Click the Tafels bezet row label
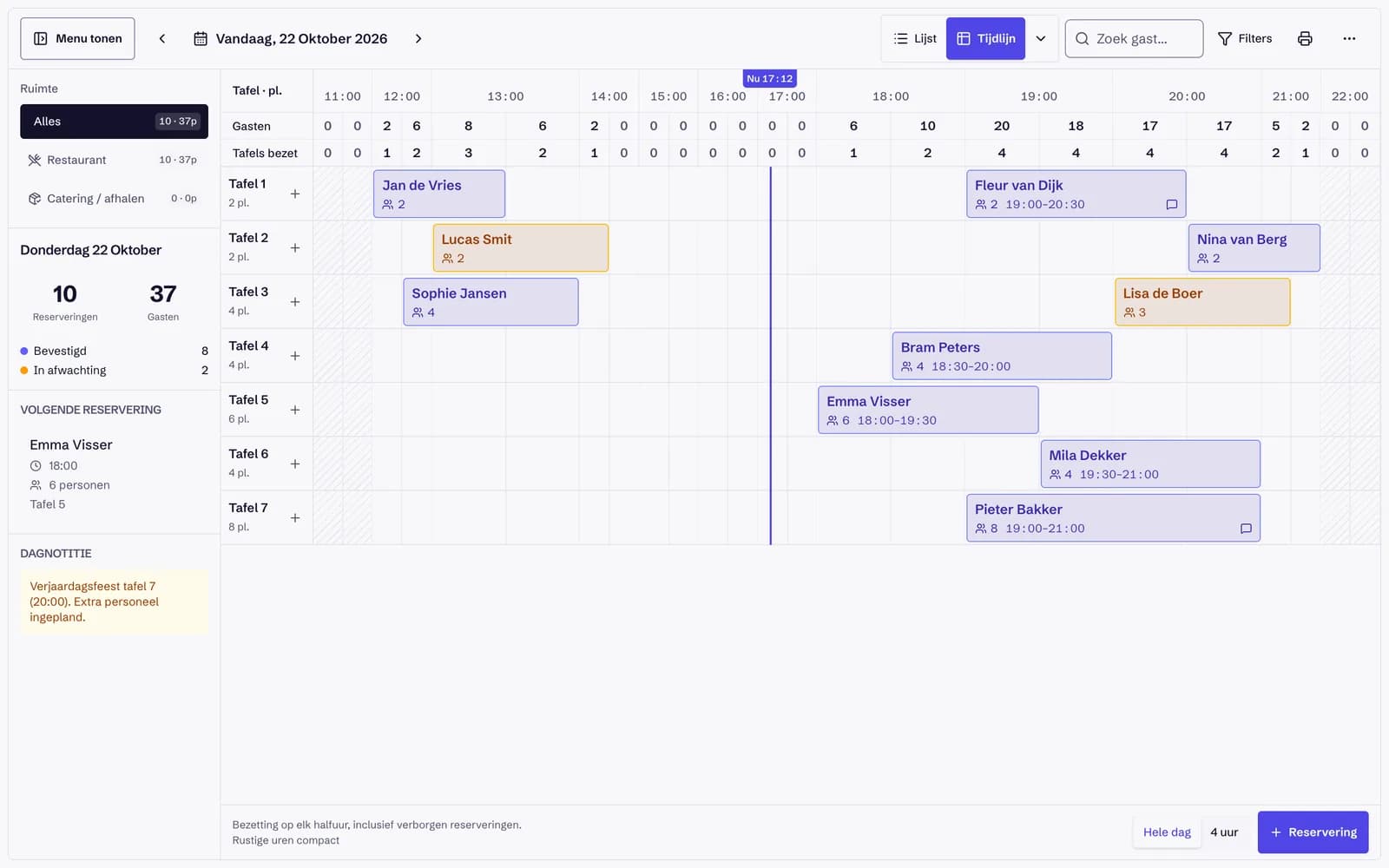The width and height of the screenshot is (1389, 868). tap(265, 153)
